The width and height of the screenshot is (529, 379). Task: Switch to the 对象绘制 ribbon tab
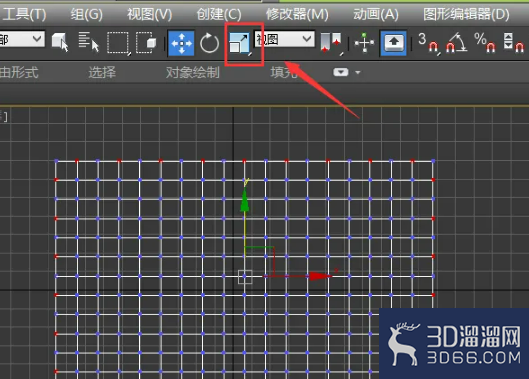coord(192,72)
